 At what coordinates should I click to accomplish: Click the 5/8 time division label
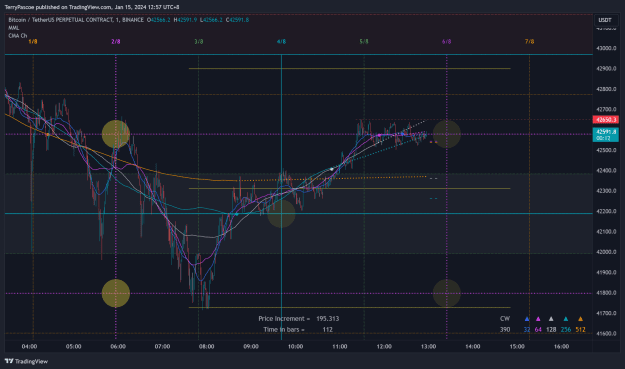click(x=364, y=41)
